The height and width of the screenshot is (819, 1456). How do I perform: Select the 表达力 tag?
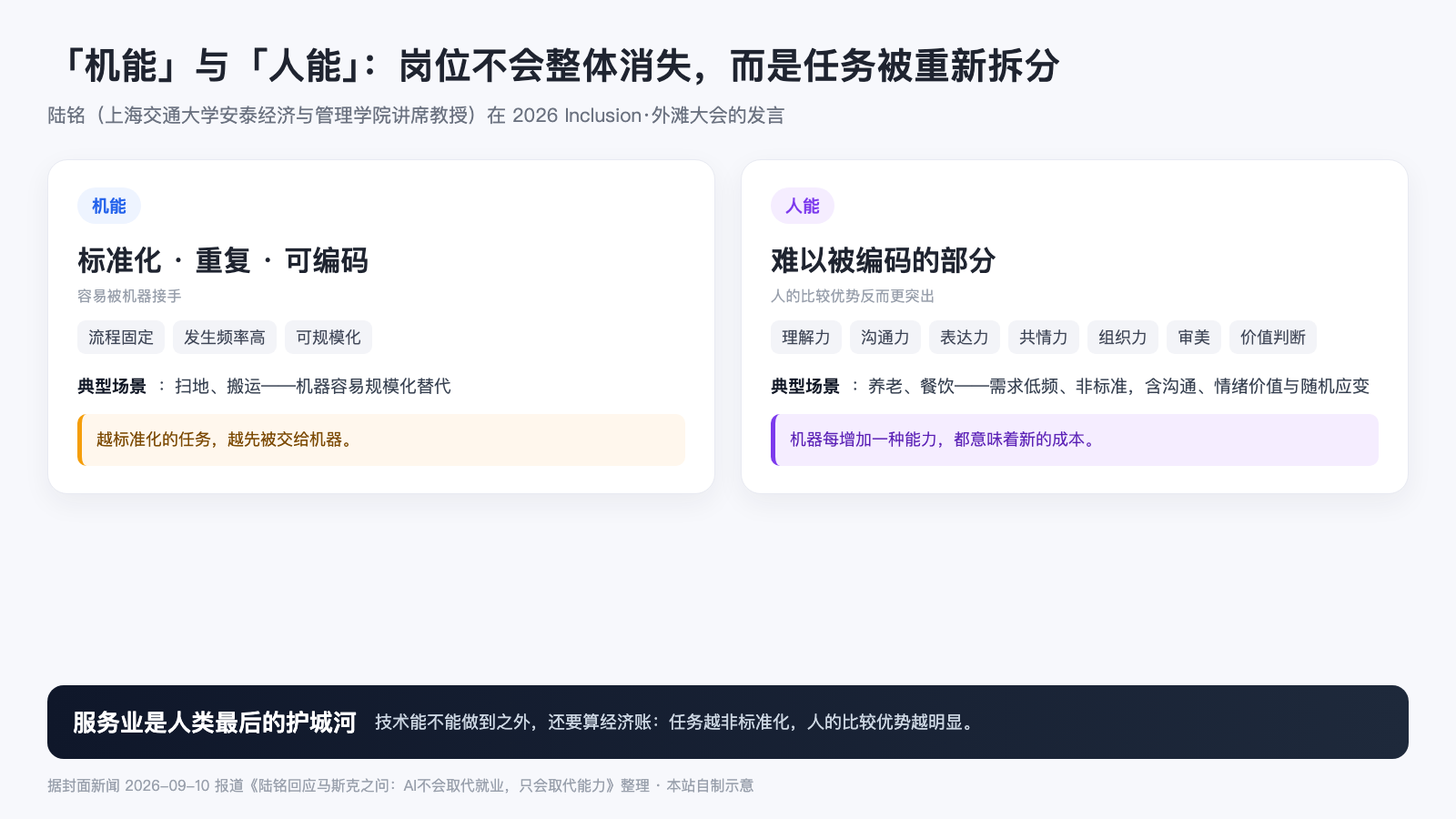(x=965, y=338)
